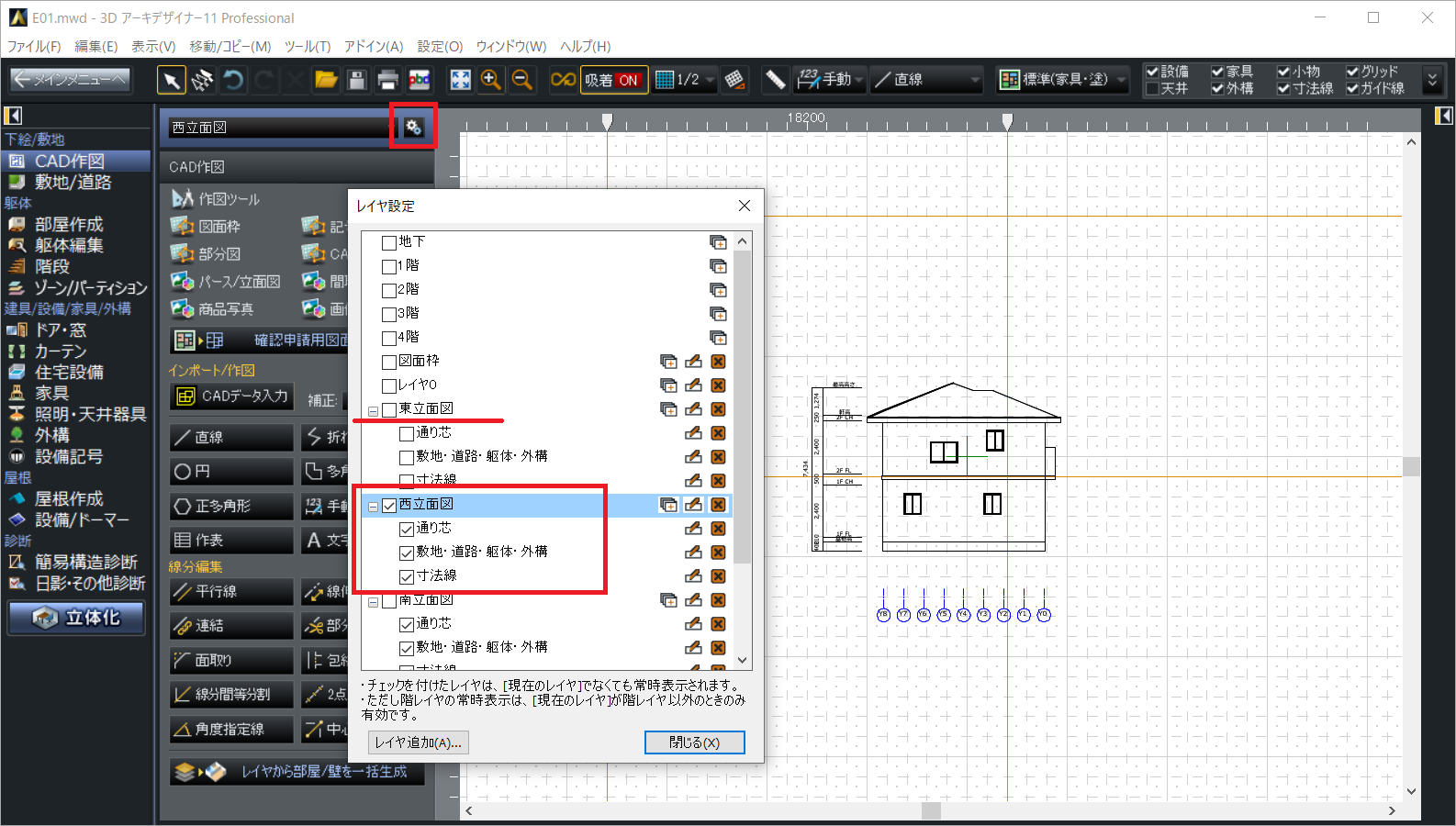Open the 設定(O) menu
Image resolution: width=1456 pixels, height=826 pixels.
[x=440, y=46]
